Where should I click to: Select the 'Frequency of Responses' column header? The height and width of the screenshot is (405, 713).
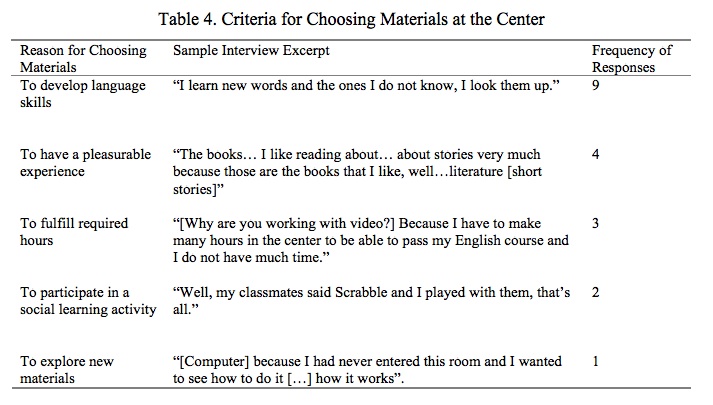pos(632,58)
